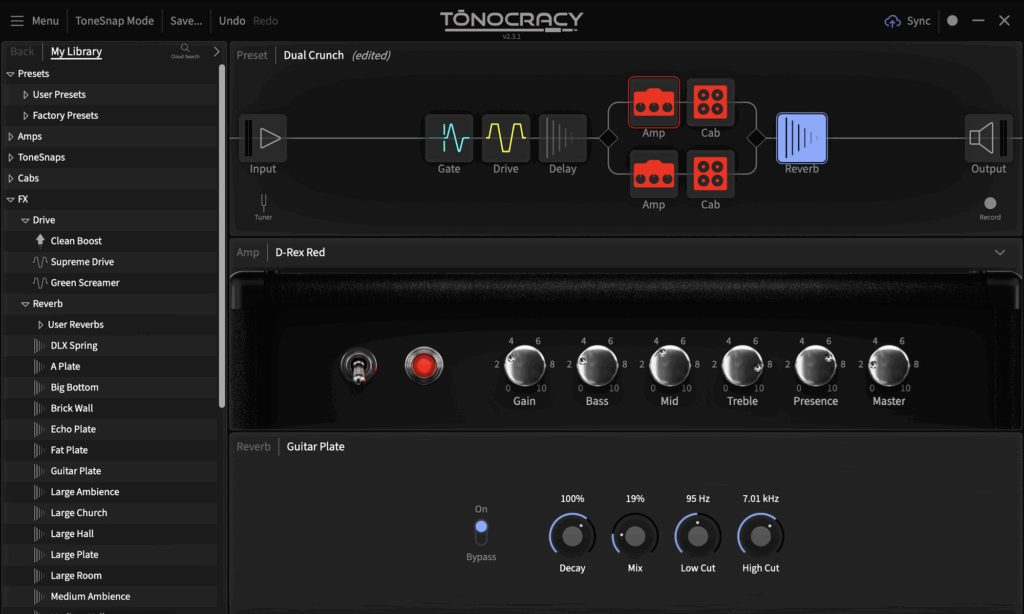Click the amp Master knob
The width and height of the screenshot is (1024, 614).
tap(889, 366)
